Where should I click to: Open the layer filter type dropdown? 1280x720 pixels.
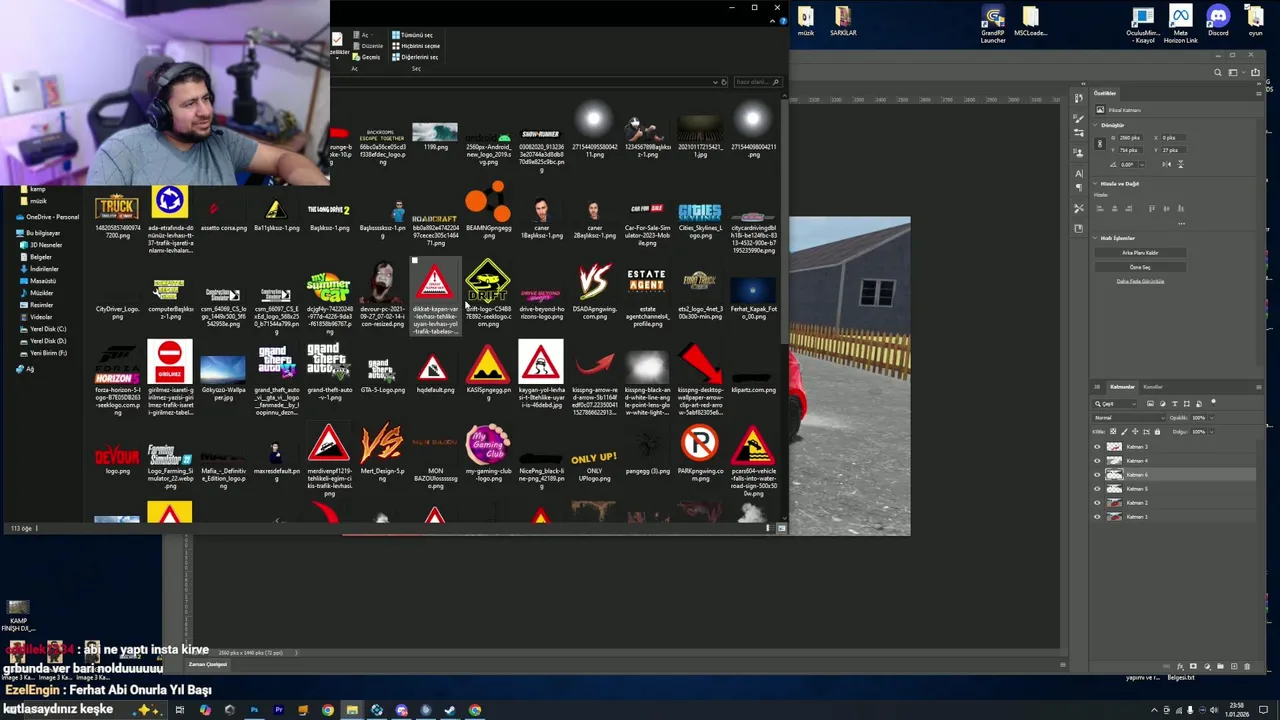click(1115, 404)
